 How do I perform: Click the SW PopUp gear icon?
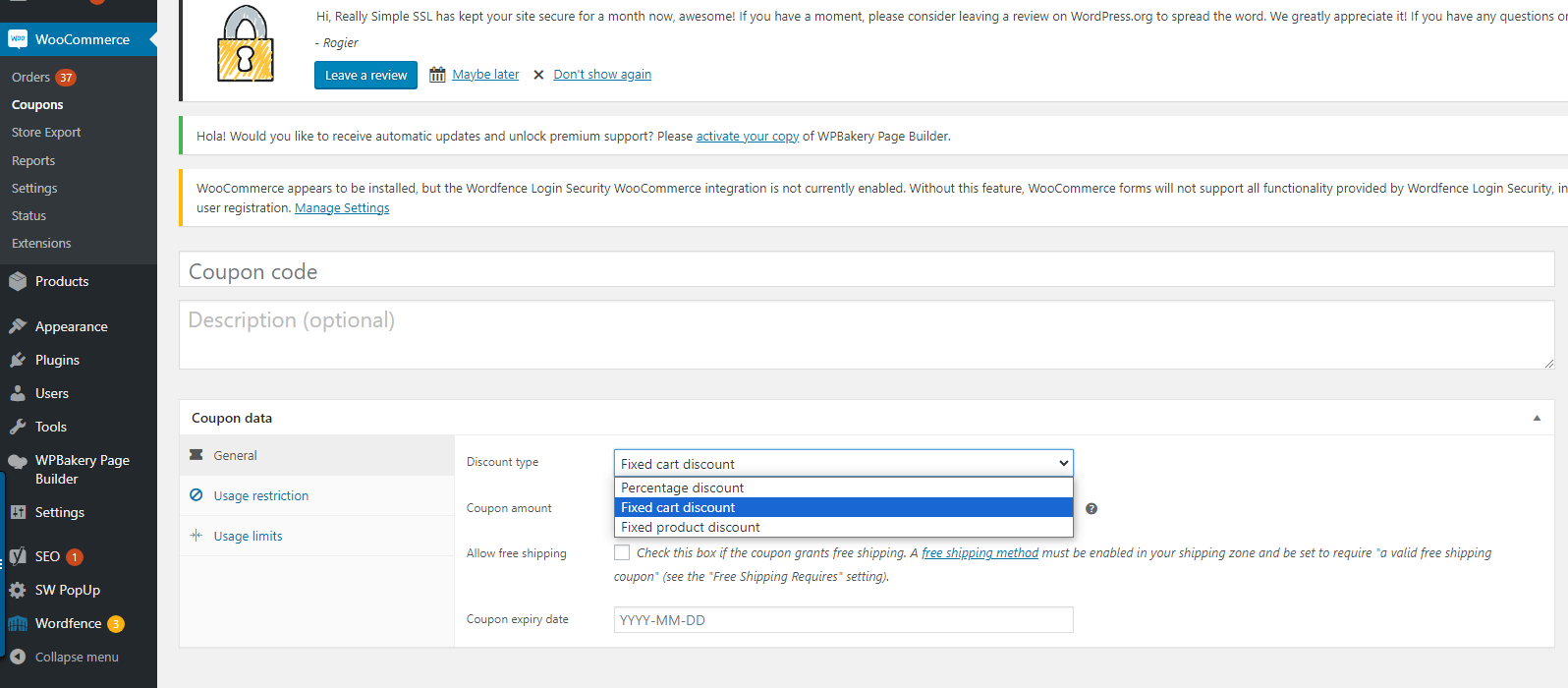pos(18,590)
